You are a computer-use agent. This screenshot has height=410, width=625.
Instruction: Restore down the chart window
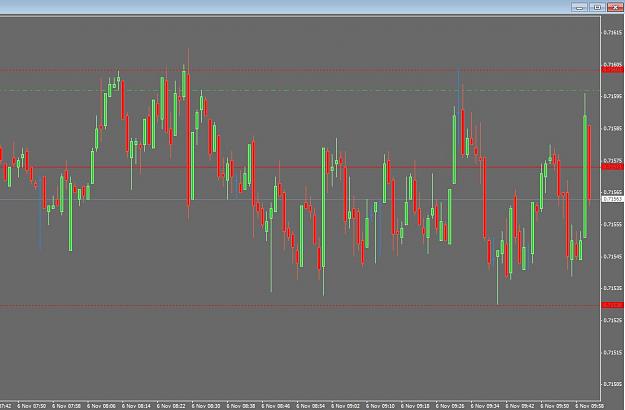597,7
